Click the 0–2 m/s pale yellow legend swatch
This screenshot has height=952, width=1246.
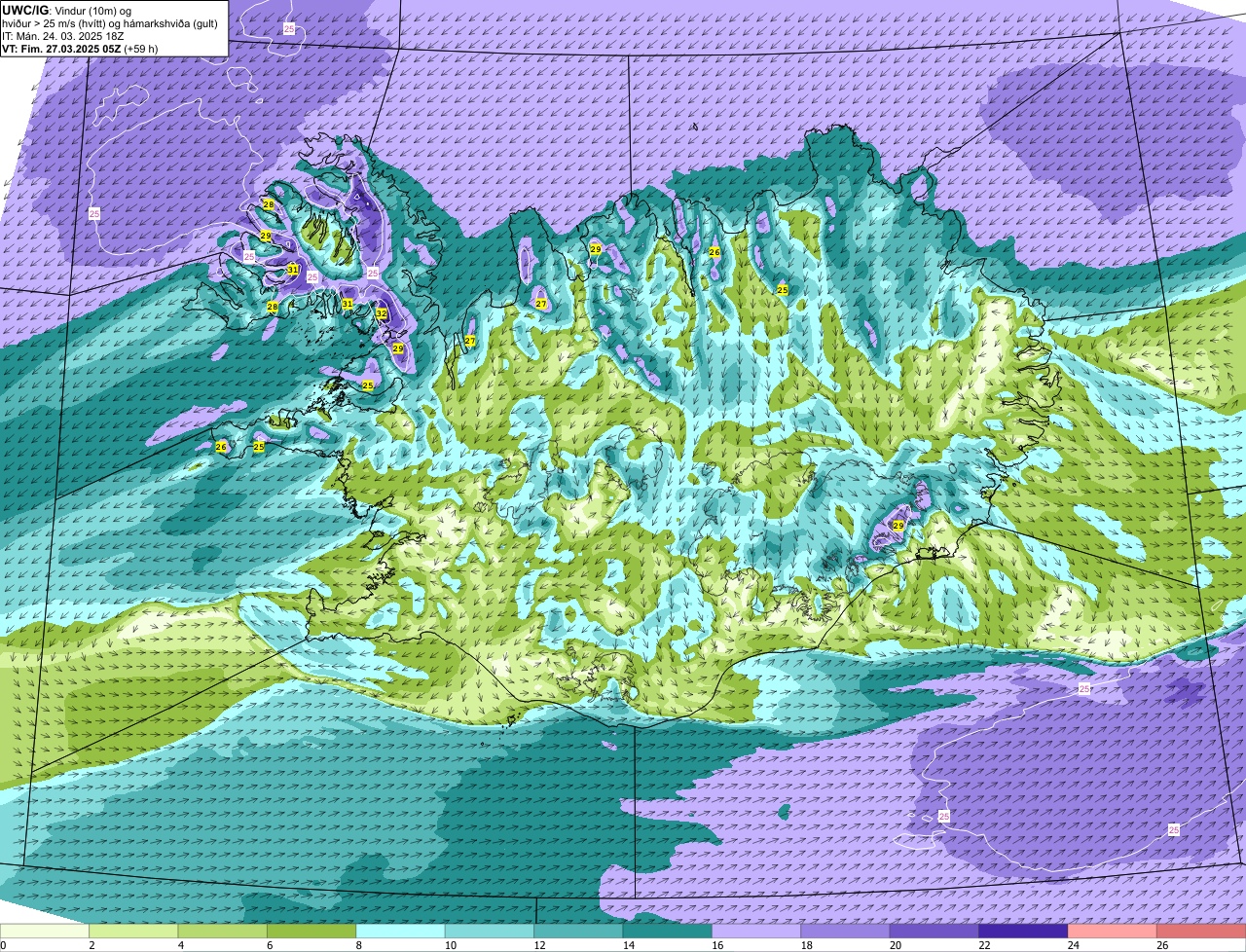[x=45, y=931]
